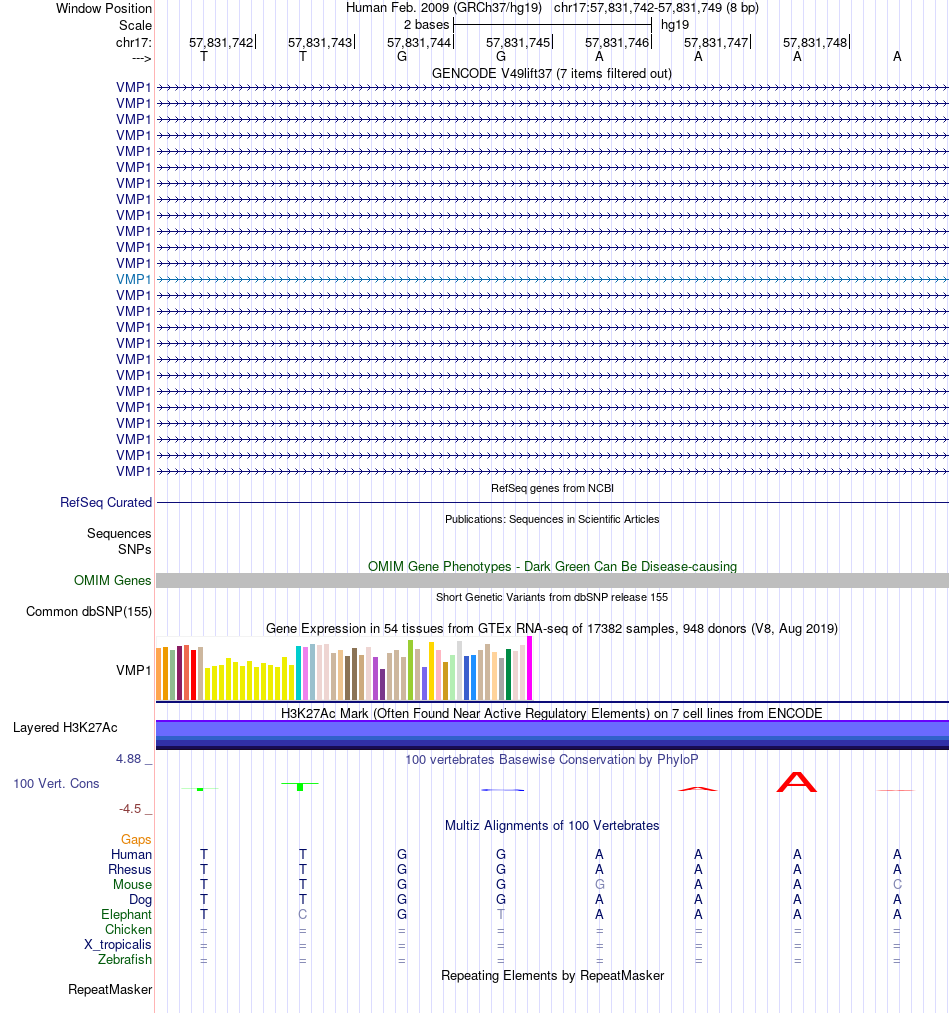Click the magenta bar in GTEx chart
Screen dimensions: 950x1013
[x=530, y=669]
